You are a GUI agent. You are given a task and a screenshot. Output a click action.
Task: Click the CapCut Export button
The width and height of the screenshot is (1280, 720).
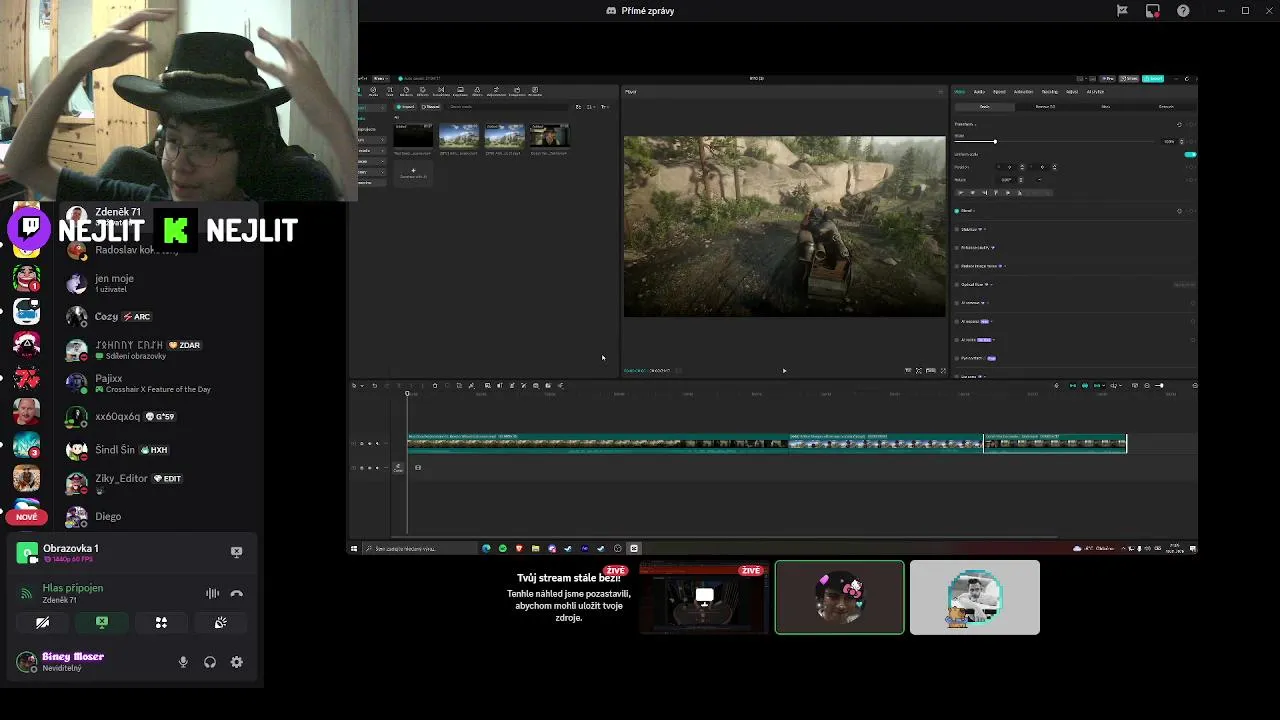[1153, 78]
